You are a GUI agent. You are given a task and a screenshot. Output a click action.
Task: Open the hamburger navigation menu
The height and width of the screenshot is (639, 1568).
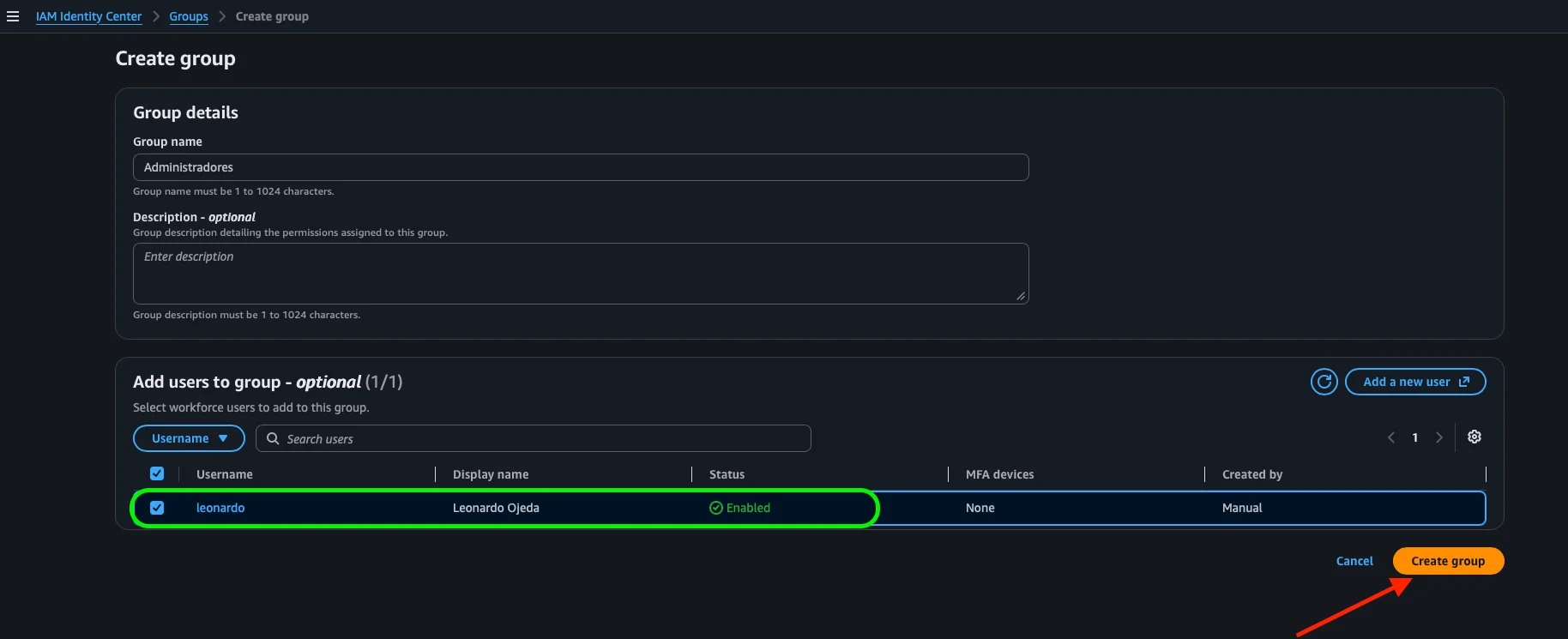coord(13,16)
